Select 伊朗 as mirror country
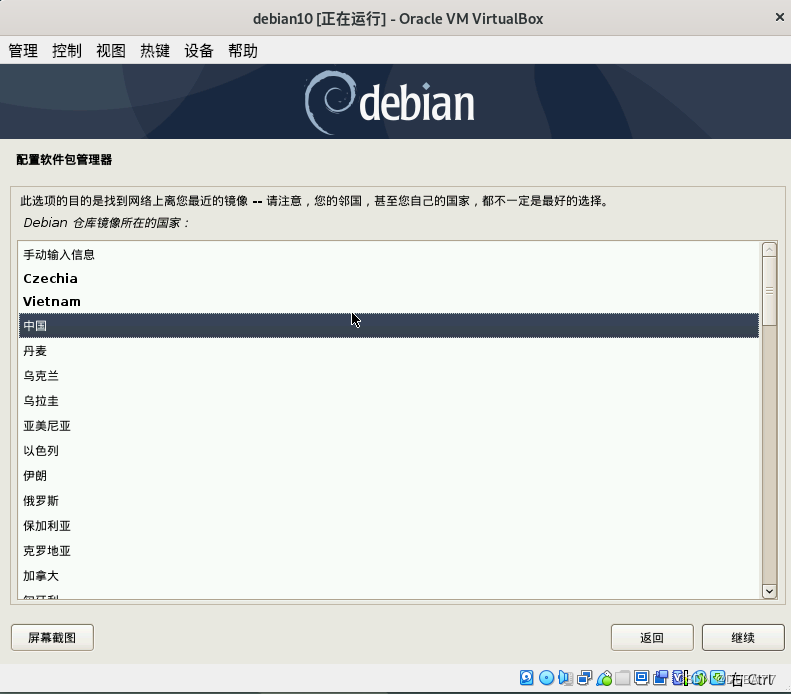Screen dimensions: 791x694 pos(389,476)
